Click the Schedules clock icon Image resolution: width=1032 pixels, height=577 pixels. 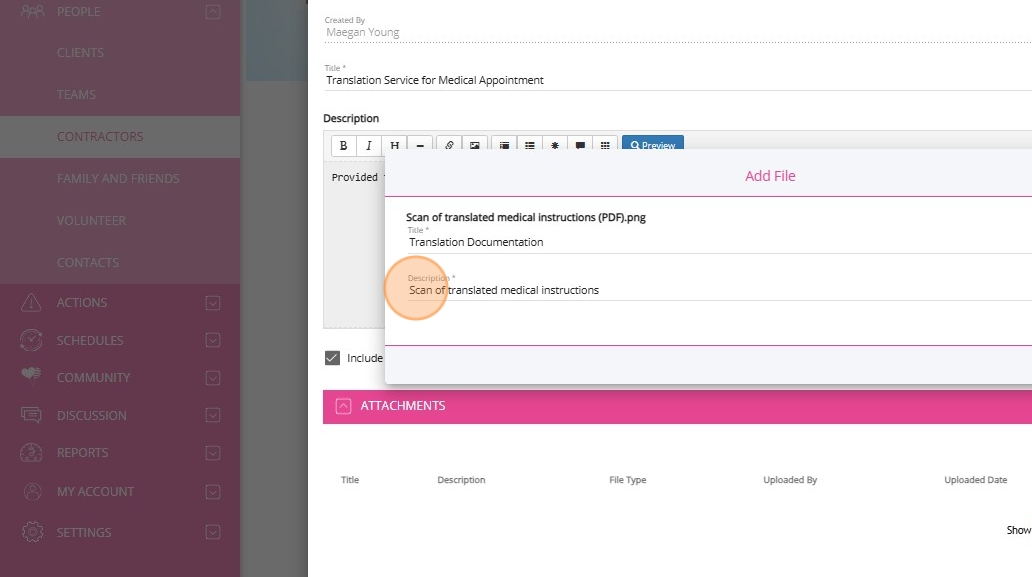[31, 340]
